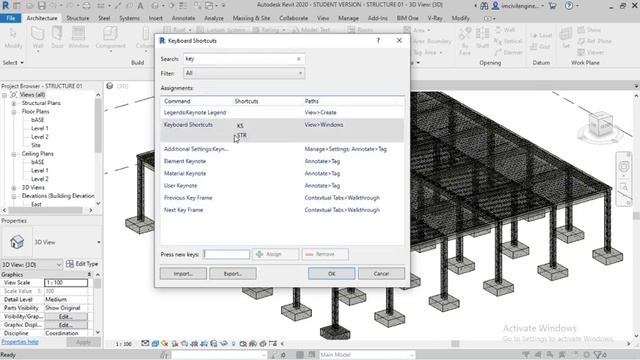
Task: Select the Next Key Frame command row
Action: (x=282, y=210)
